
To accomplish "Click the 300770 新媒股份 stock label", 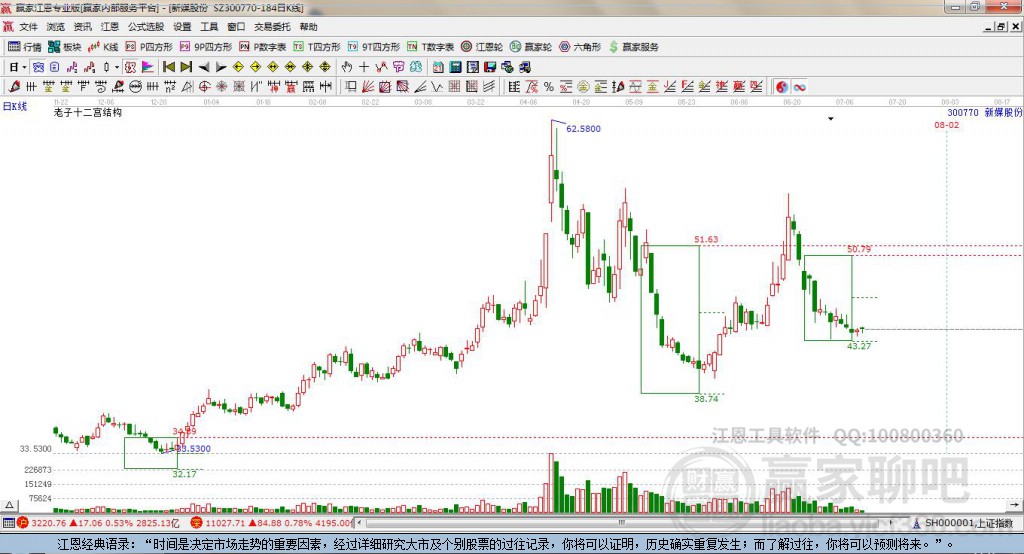I will (985, 112).
